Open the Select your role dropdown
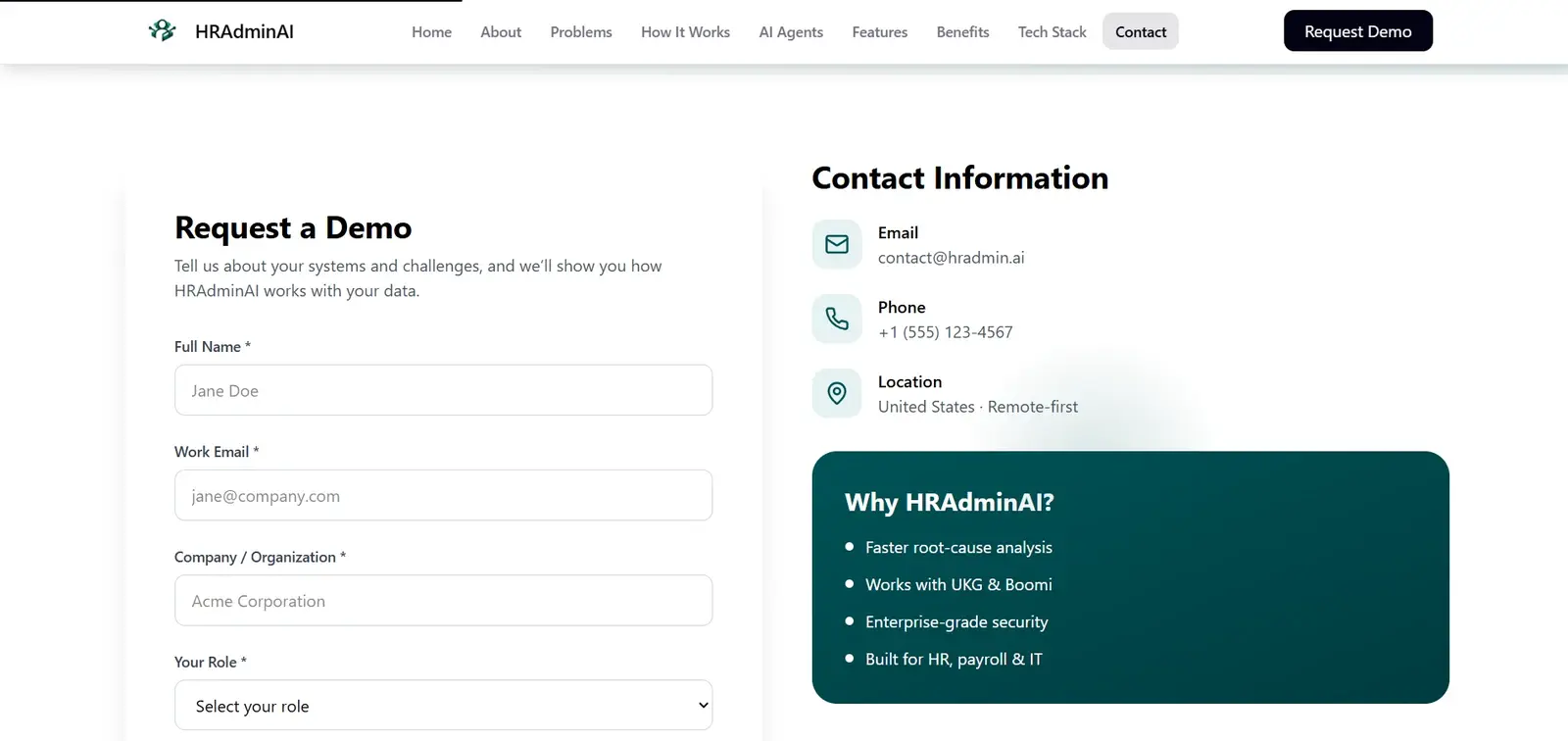 tap(443, 705)
